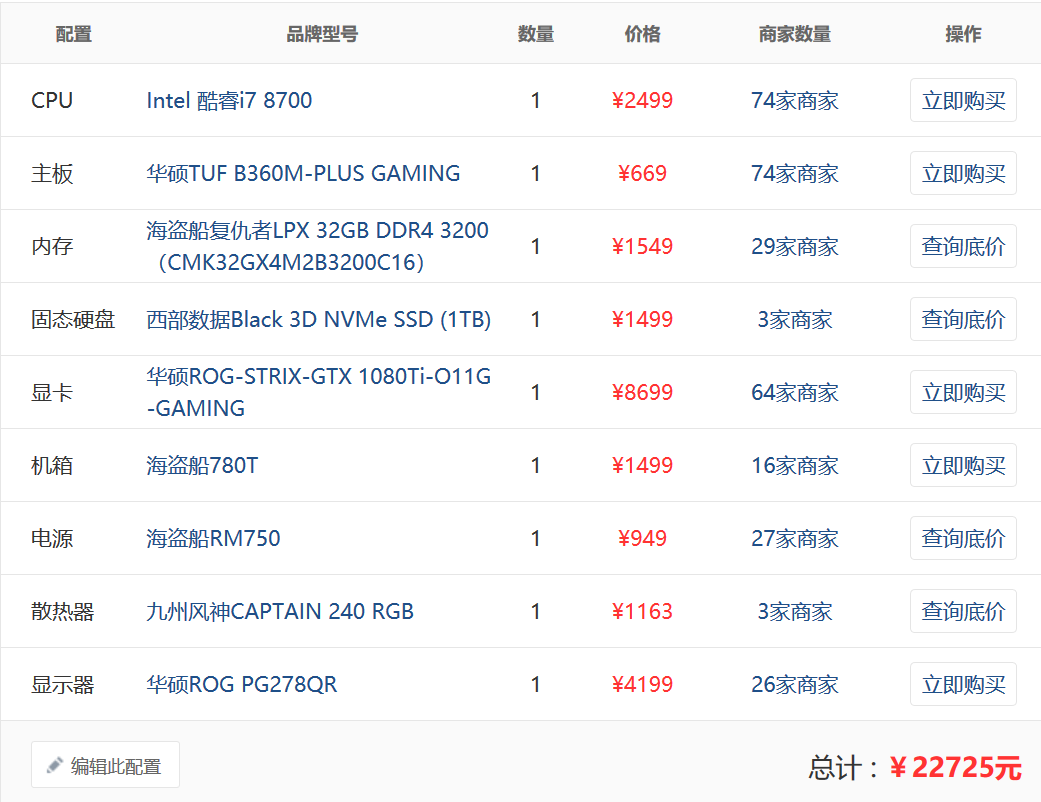View the 64家商家 merchants for the 显卡
The height and width of the screenshot is (802, 1041).
click(794, 392)
